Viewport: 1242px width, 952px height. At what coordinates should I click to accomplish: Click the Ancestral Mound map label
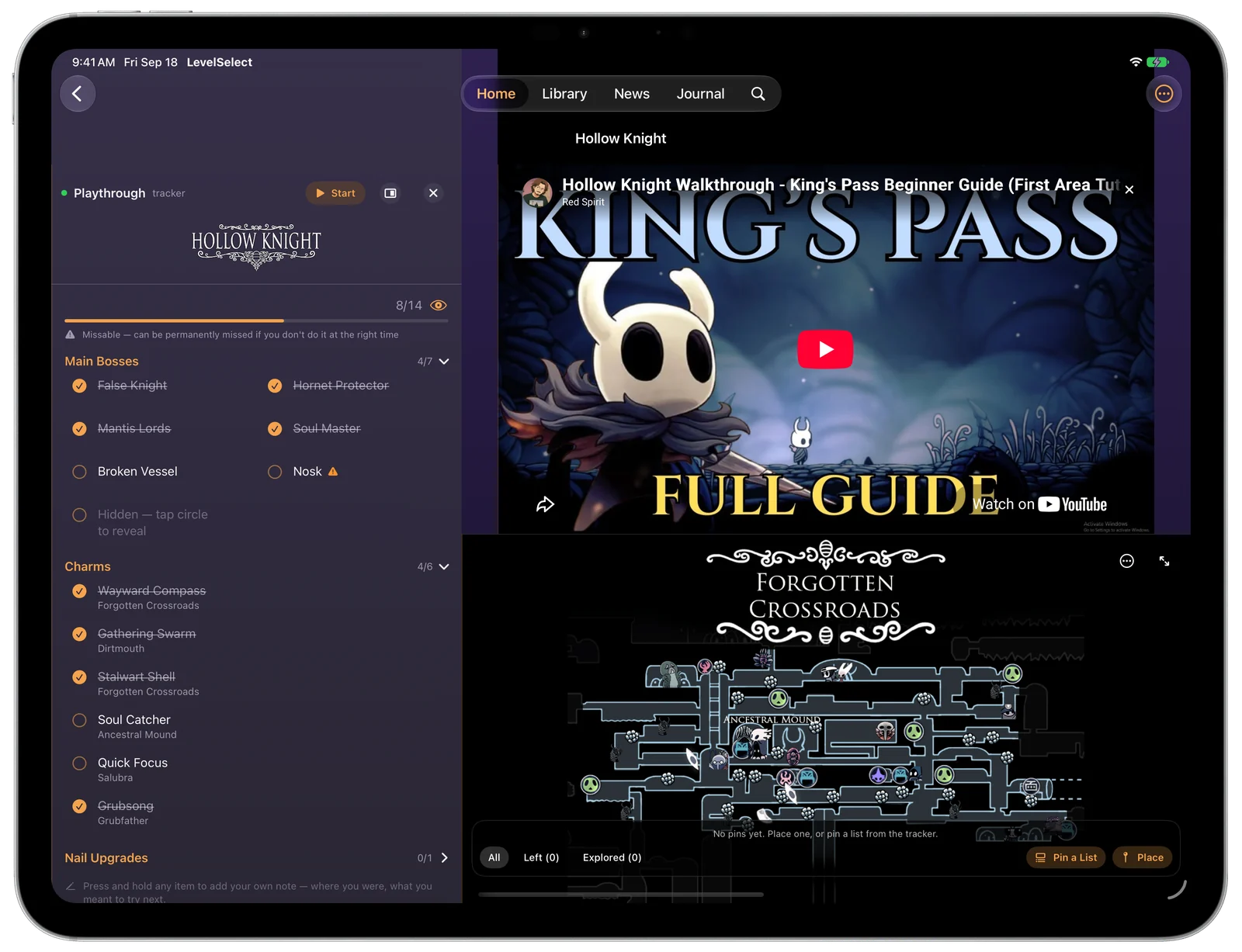[x=772, y=720]
